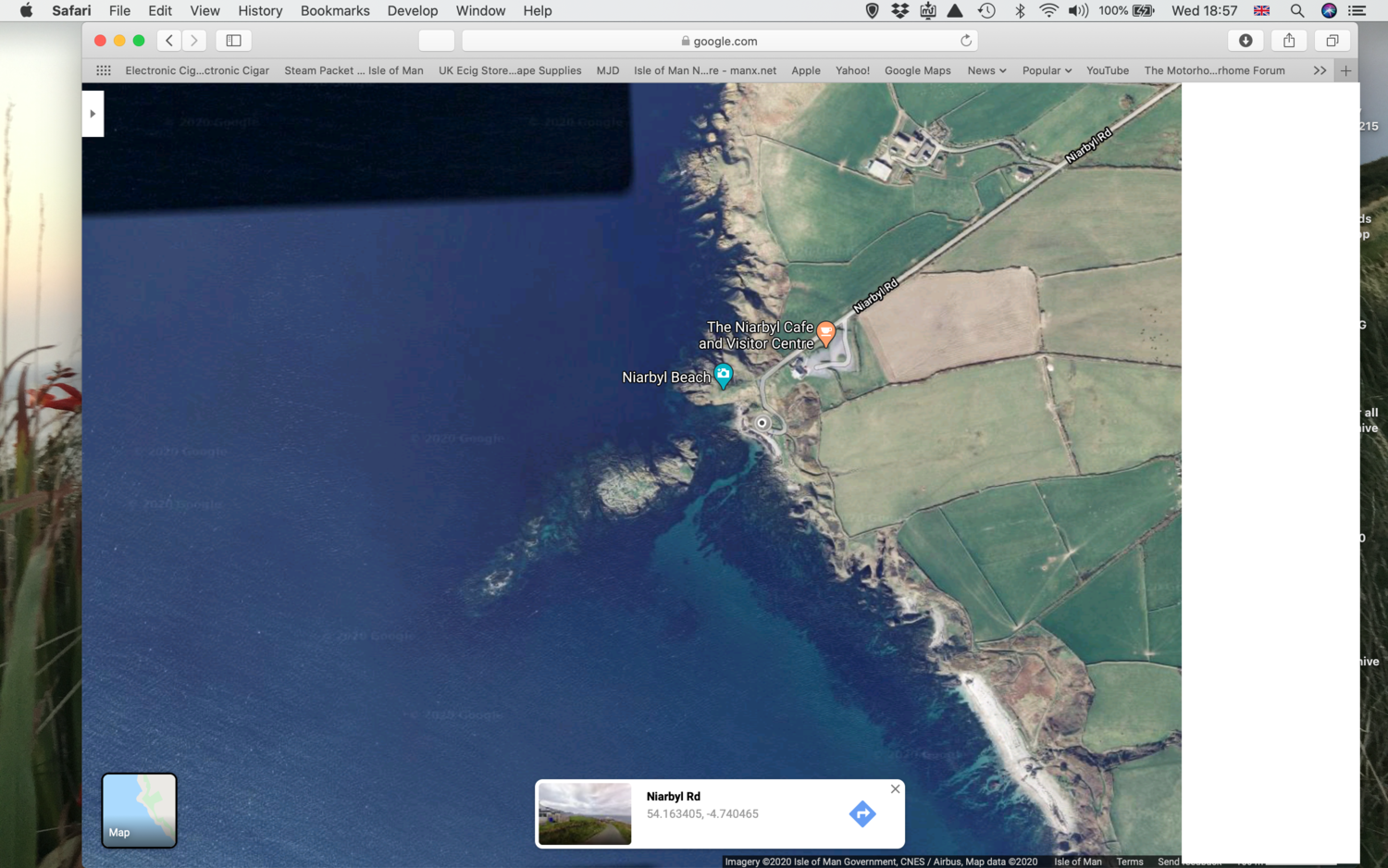The height and width of the screenshot is (868, 1388).
Task: Select The Niarbyl Cafe restaurant pin
Action: tap(826, 333)
